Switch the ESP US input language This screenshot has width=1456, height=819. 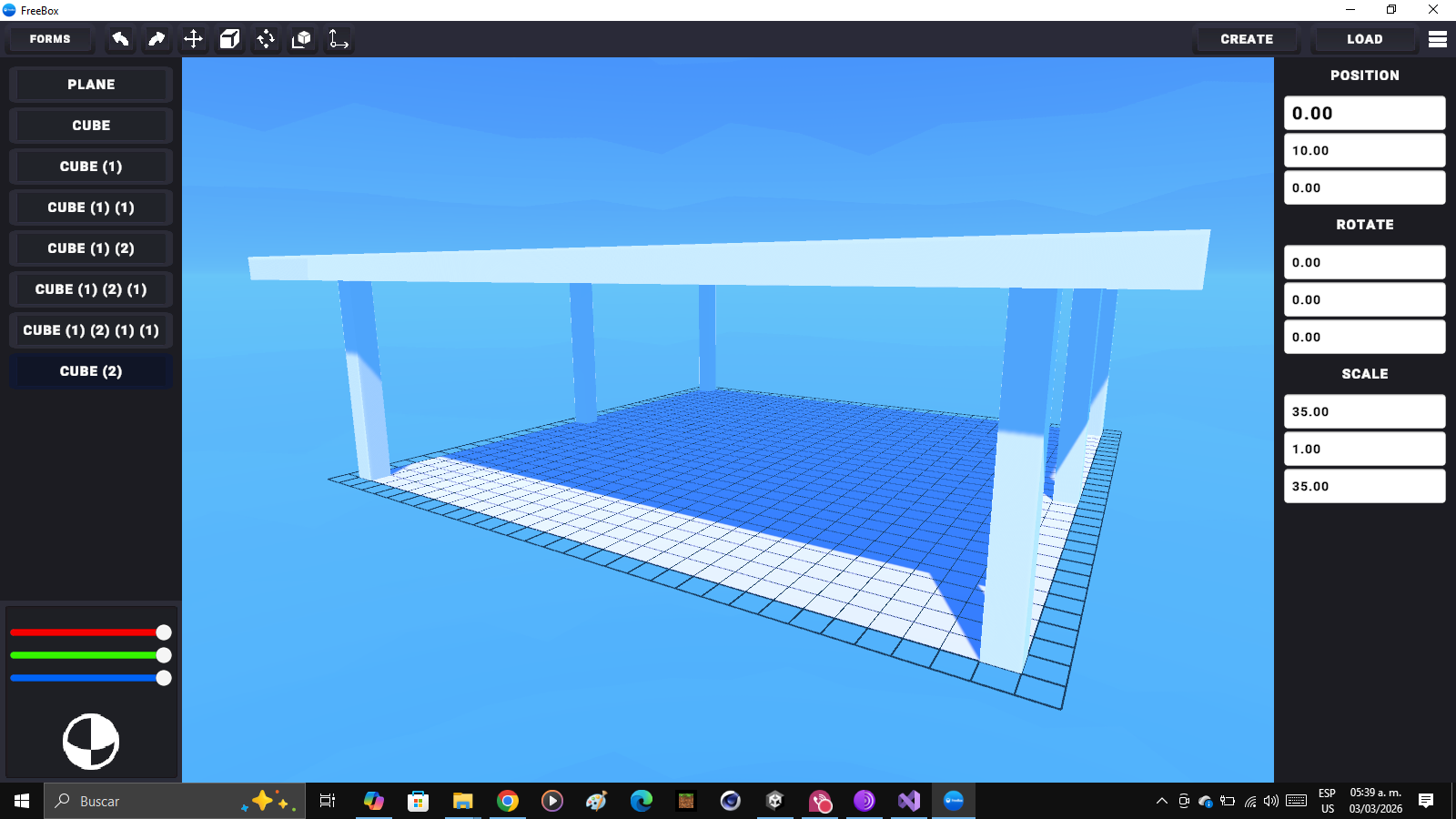1328,801
